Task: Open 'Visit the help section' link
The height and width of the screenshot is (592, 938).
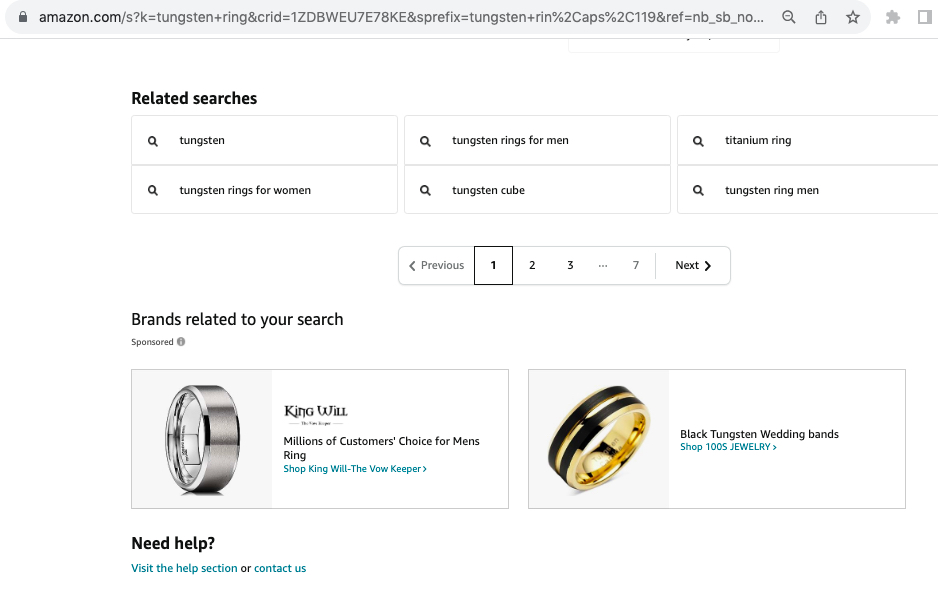Action: coord(184,568)
